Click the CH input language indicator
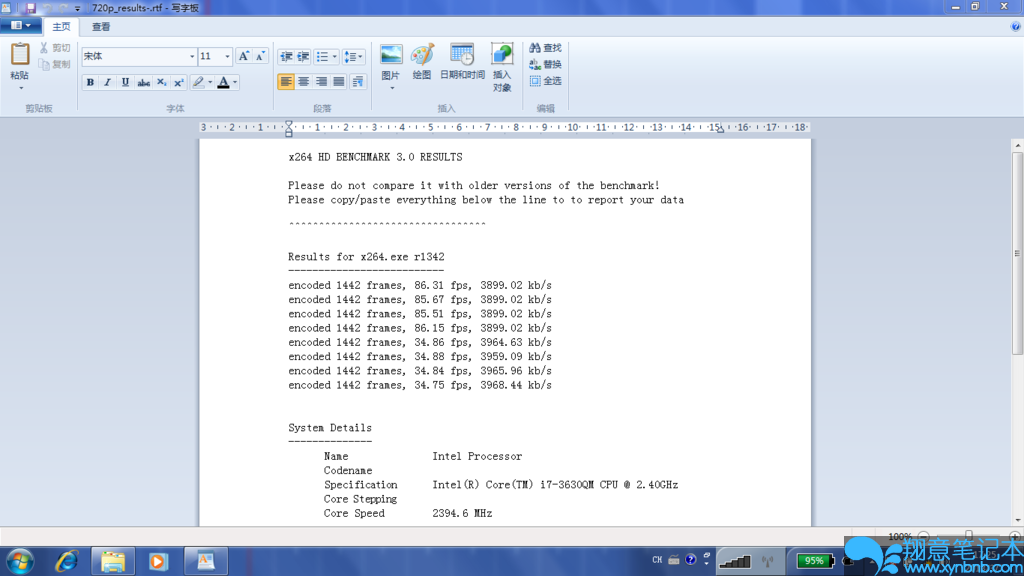 pyautogui.click(x=657, y=560)
